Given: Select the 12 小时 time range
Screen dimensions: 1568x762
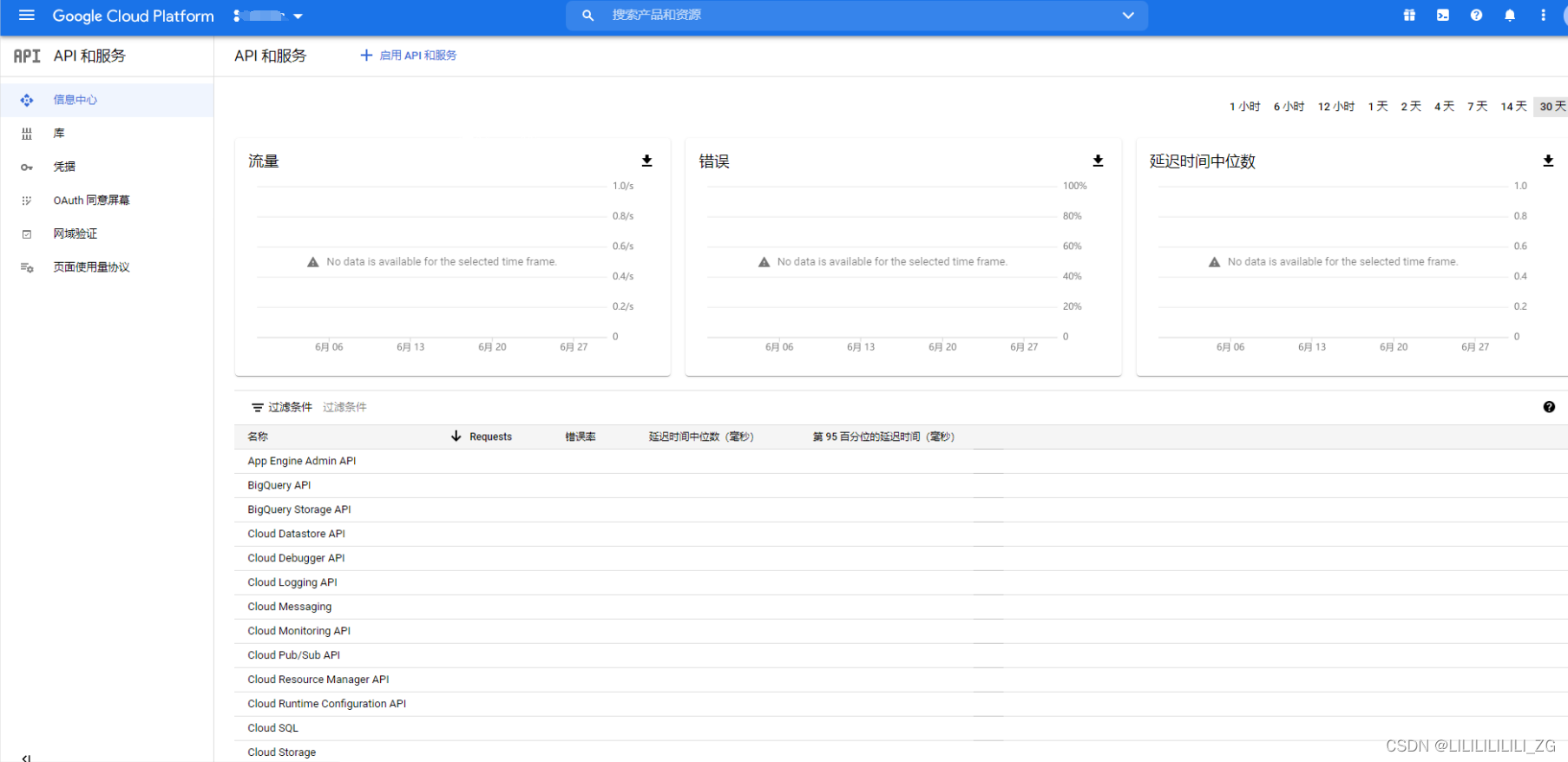Looking at the screenshot, I should 1336,107.
